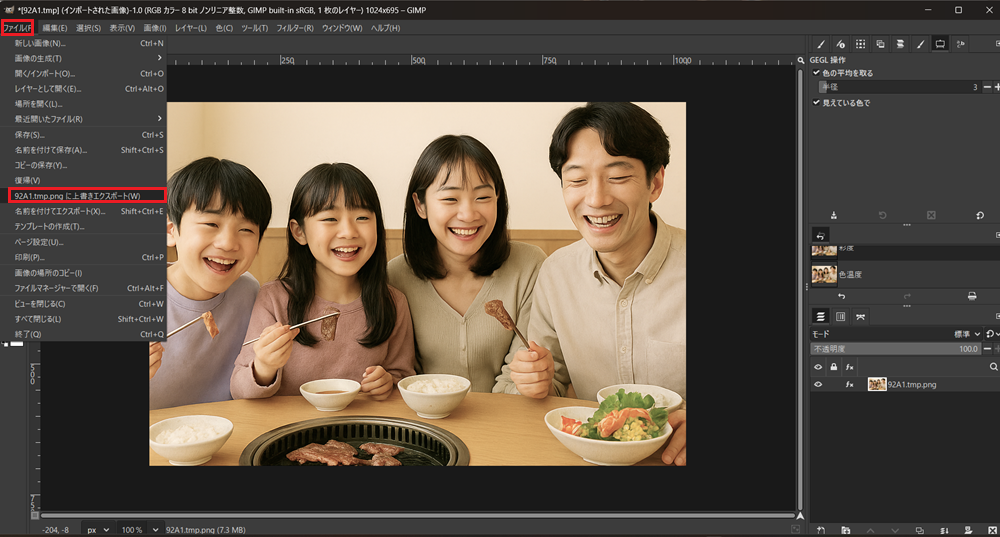This screenshot has width=1000, height=537.
Task: Toggle the fx column header in Layers
Action: [x=849, y=367]
